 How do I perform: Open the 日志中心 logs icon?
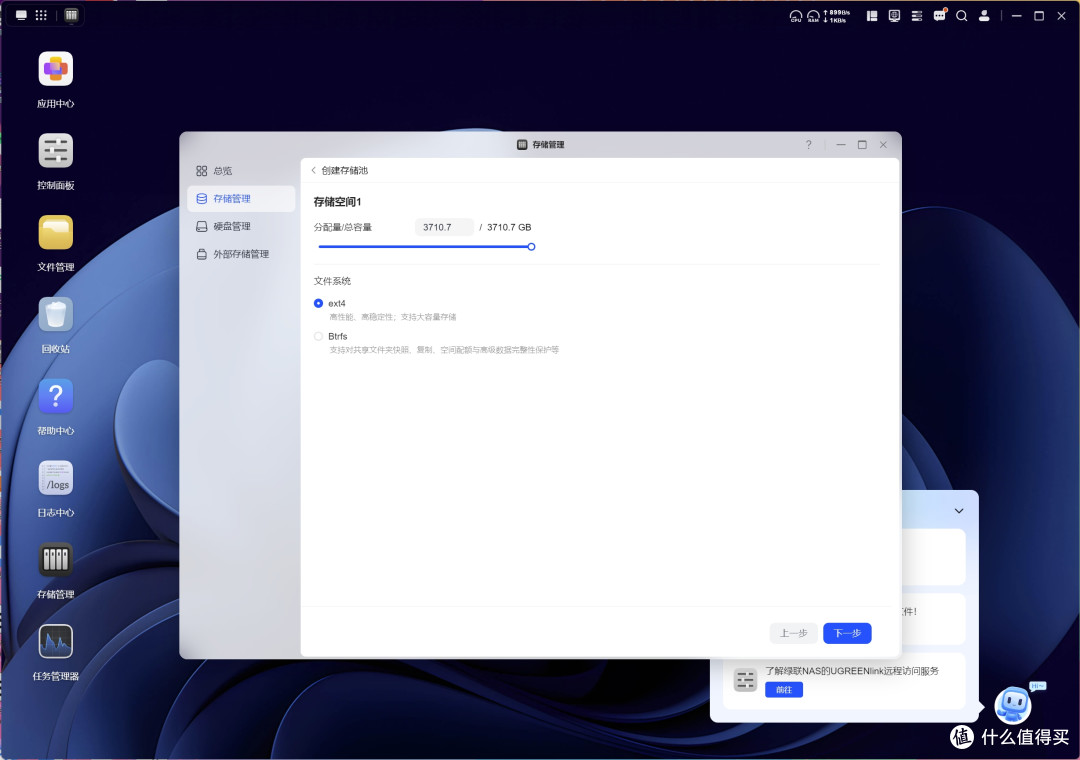[56, 478]
